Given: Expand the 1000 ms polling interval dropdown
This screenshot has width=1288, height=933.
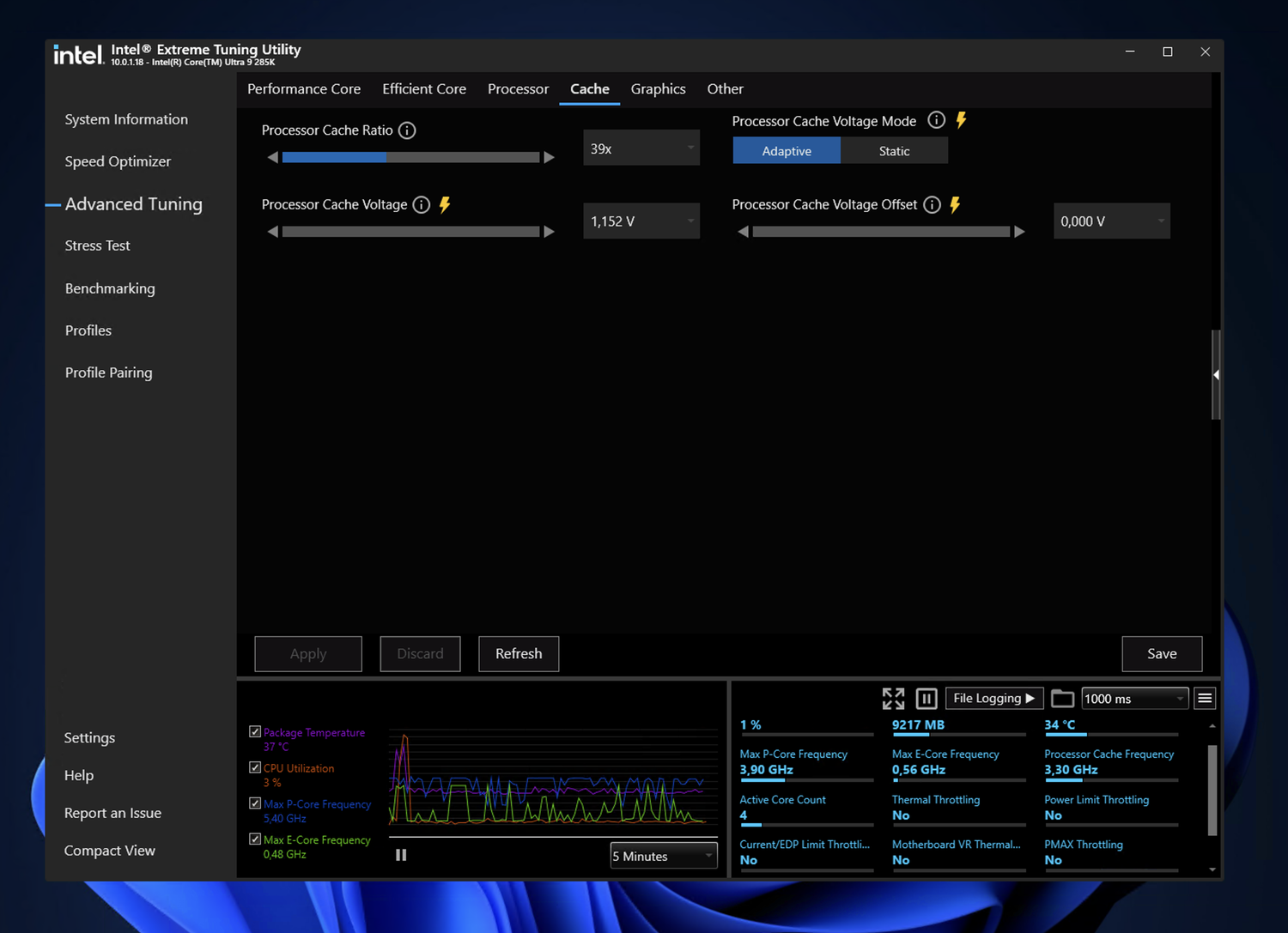Looking at the screenshot, I should click(1133, 699).
